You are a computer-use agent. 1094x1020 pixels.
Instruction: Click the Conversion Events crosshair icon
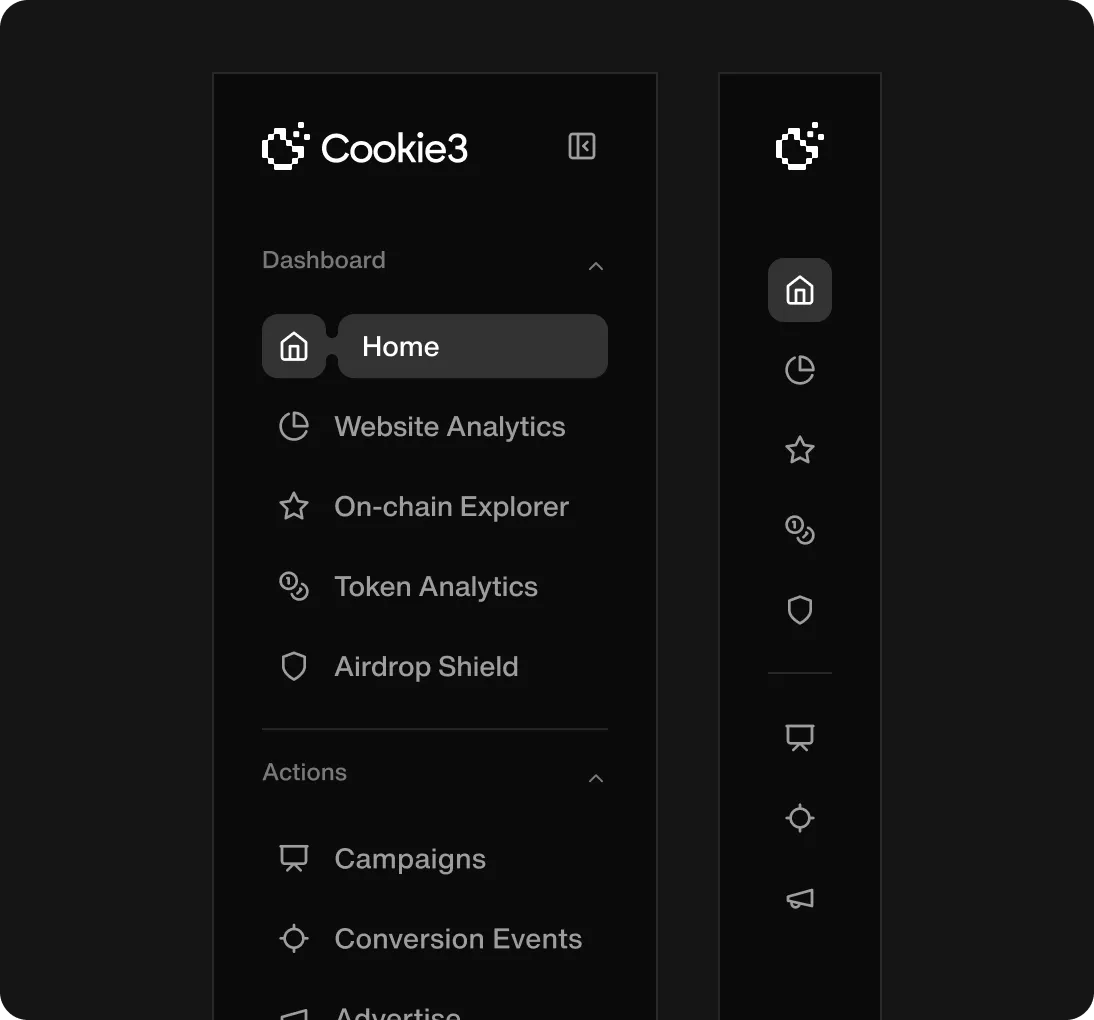[293, 938]
